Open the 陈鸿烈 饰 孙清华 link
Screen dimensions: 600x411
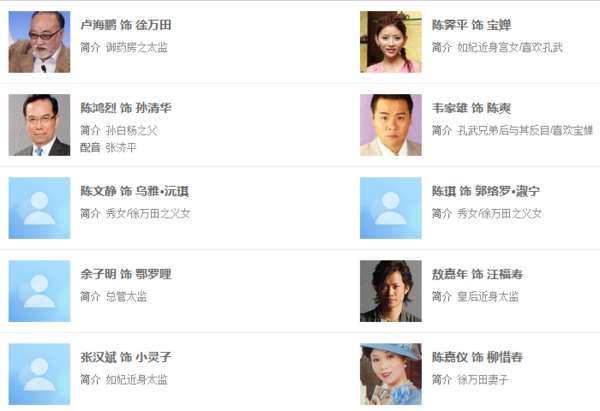tap(126, 108)
